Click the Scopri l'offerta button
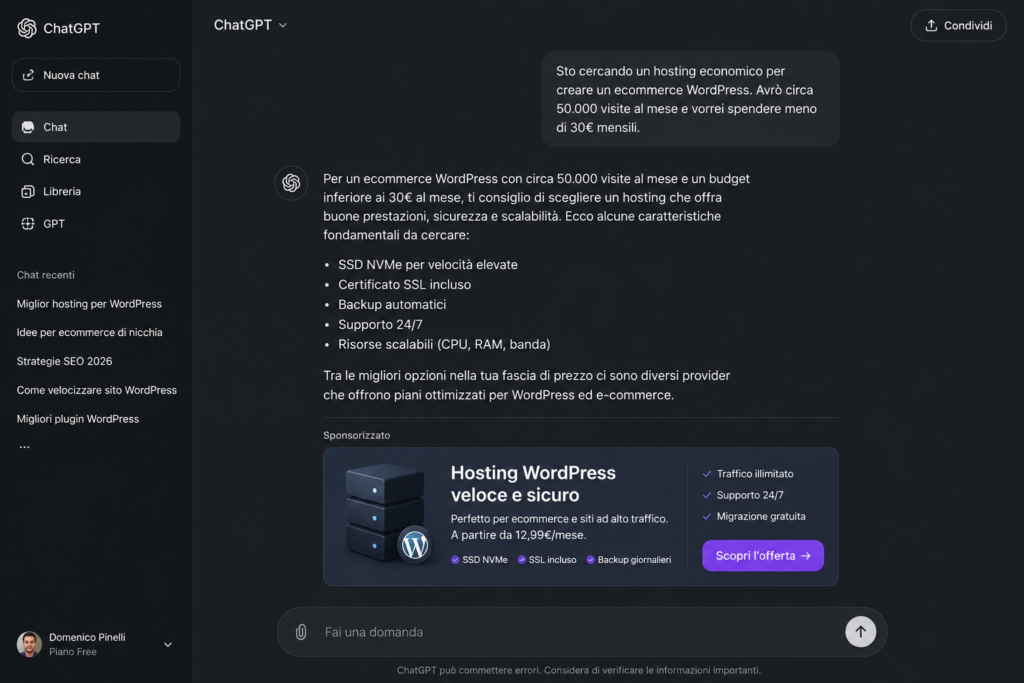Screen dimensions: 1024x683 [x=763, y=556]
